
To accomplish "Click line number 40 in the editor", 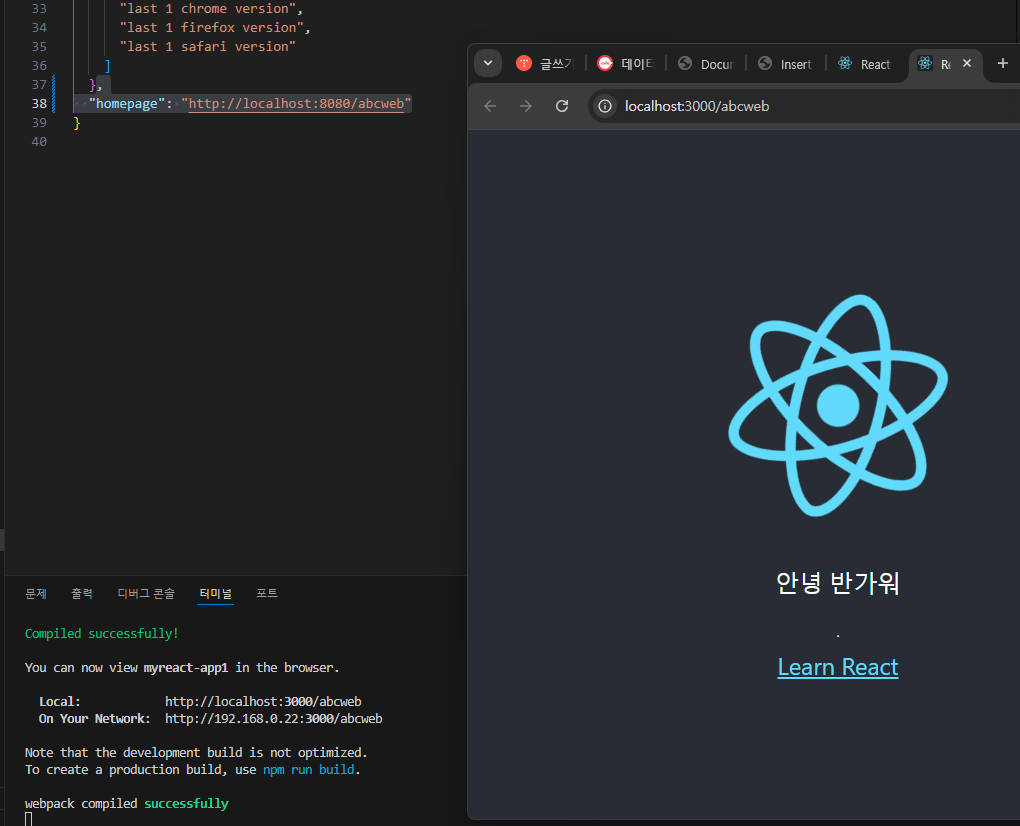I will [x=39, y=141].
